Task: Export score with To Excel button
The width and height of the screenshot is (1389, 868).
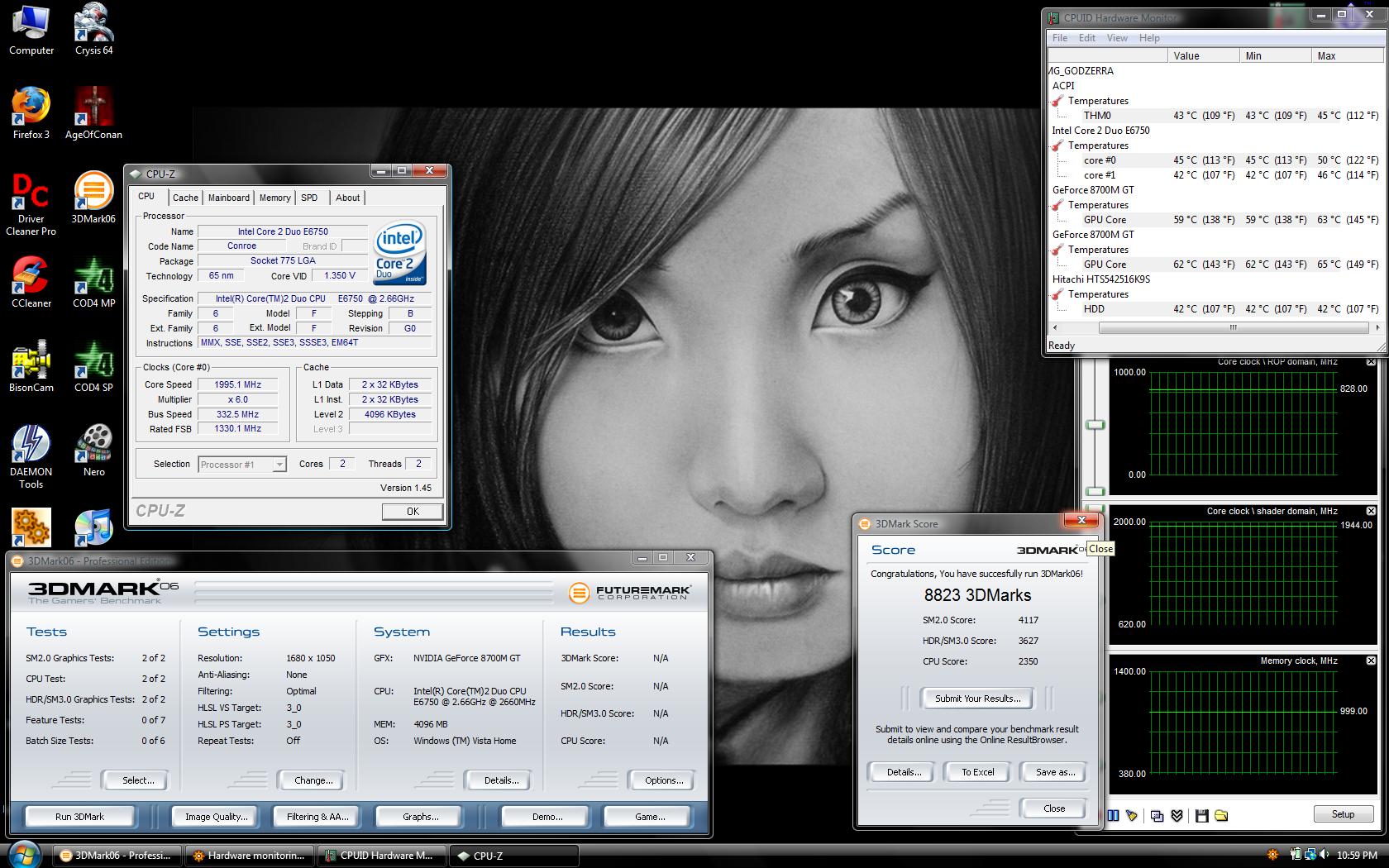Action: point(978,772)
